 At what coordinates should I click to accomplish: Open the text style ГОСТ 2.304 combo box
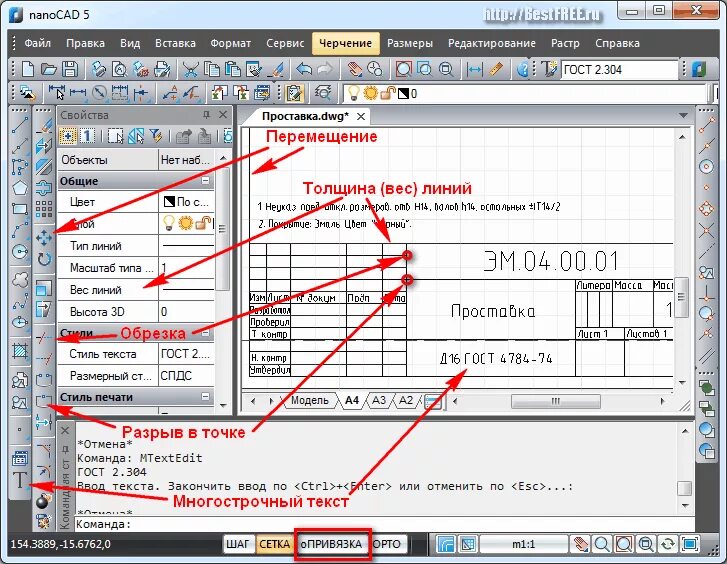click(x=619, y=70)
